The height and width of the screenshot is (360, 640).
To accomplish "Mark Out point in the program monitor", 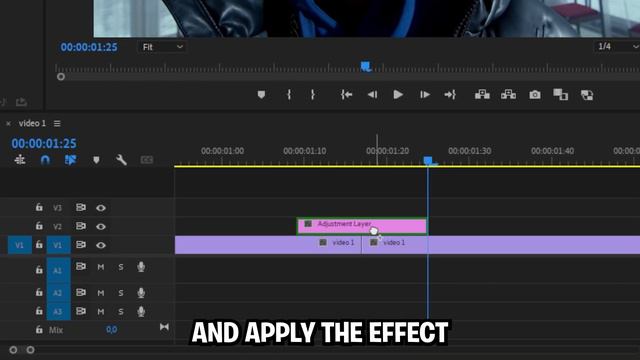I will coord(313,95).
